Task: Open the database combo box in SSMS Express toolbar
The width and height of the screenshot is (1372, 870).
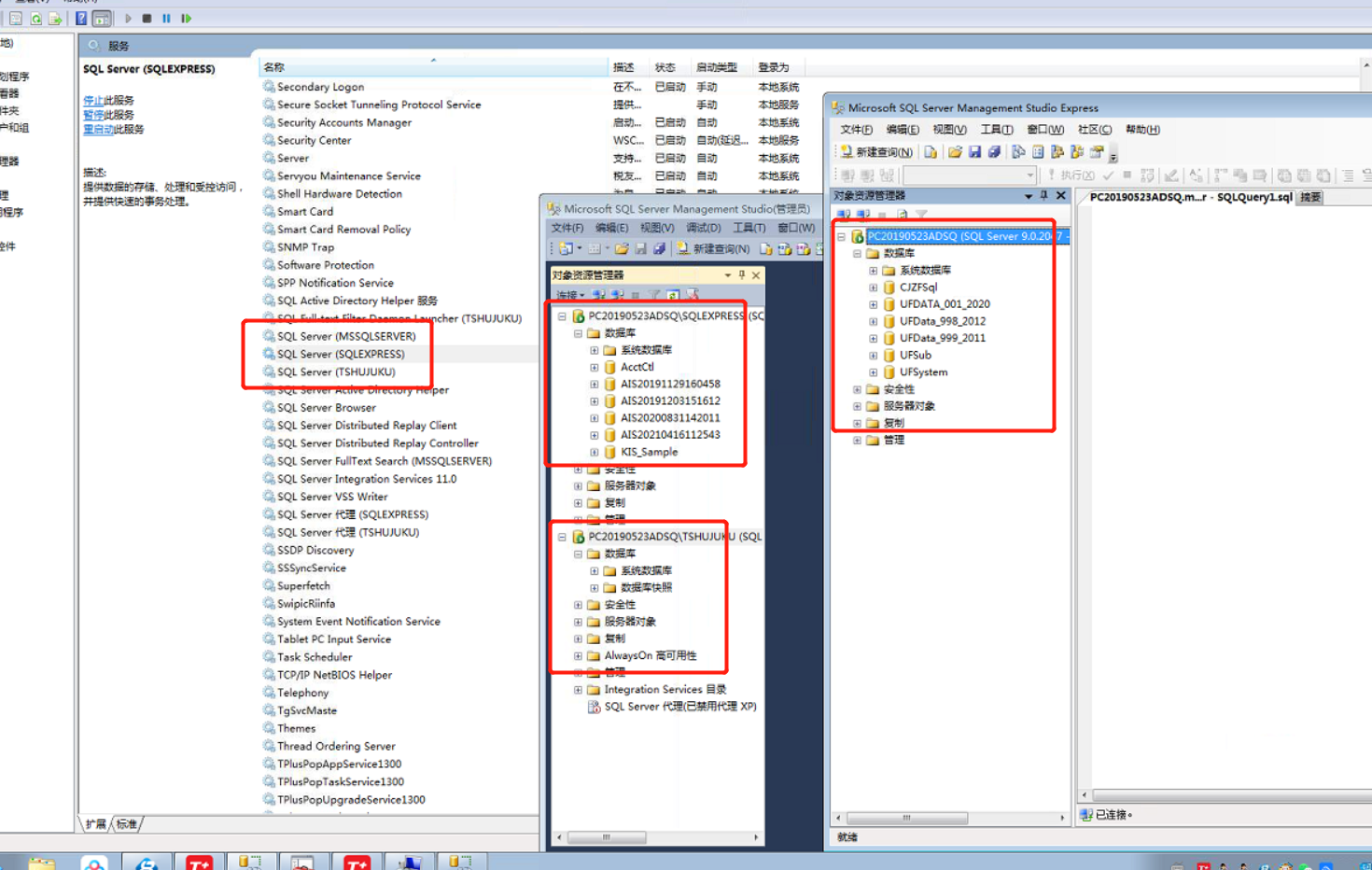Action: coord(970,175)
